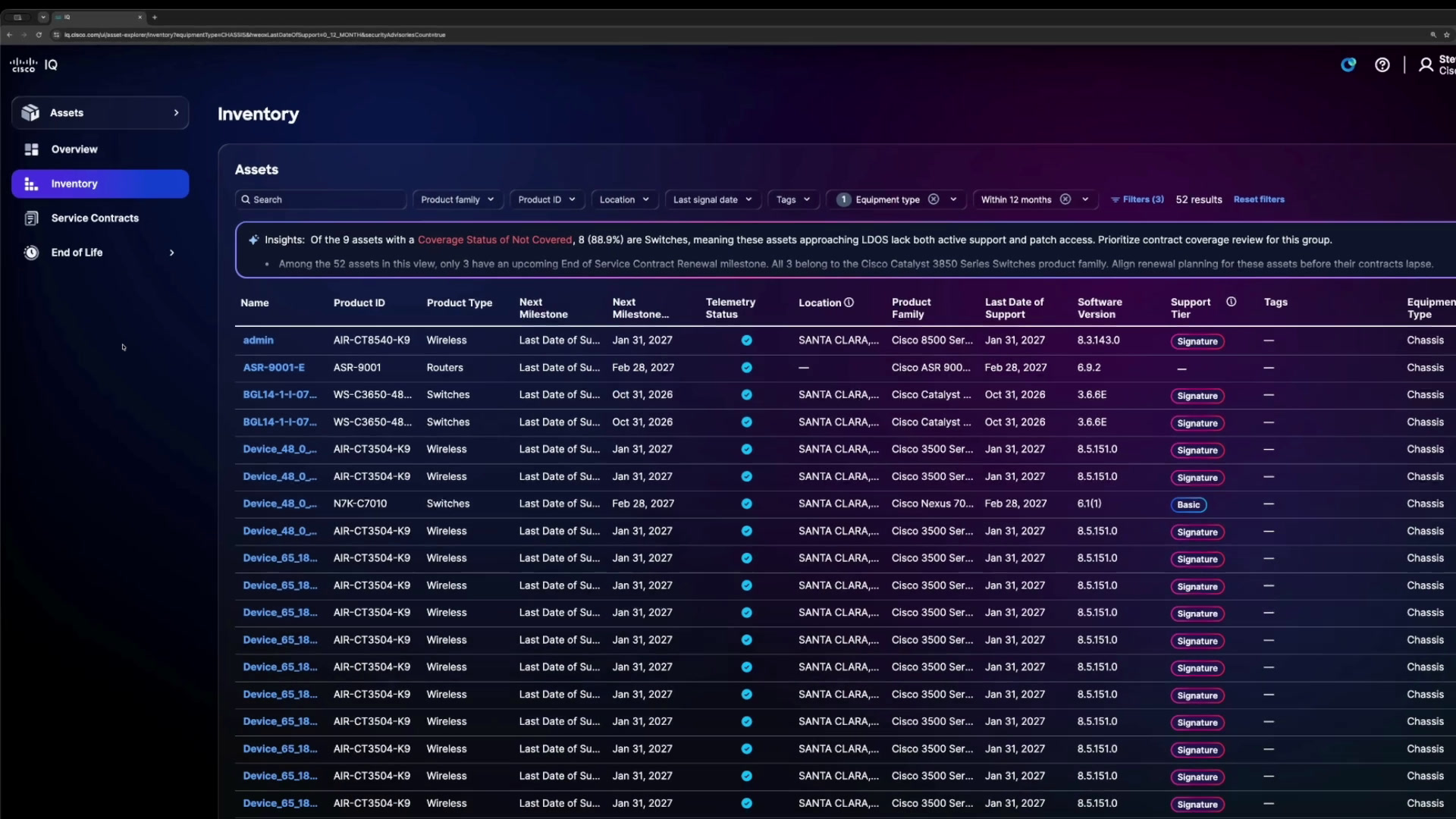Click Coverage Status of Not Covered link
The image size is (1456, 819).
(x=494, y=240)
